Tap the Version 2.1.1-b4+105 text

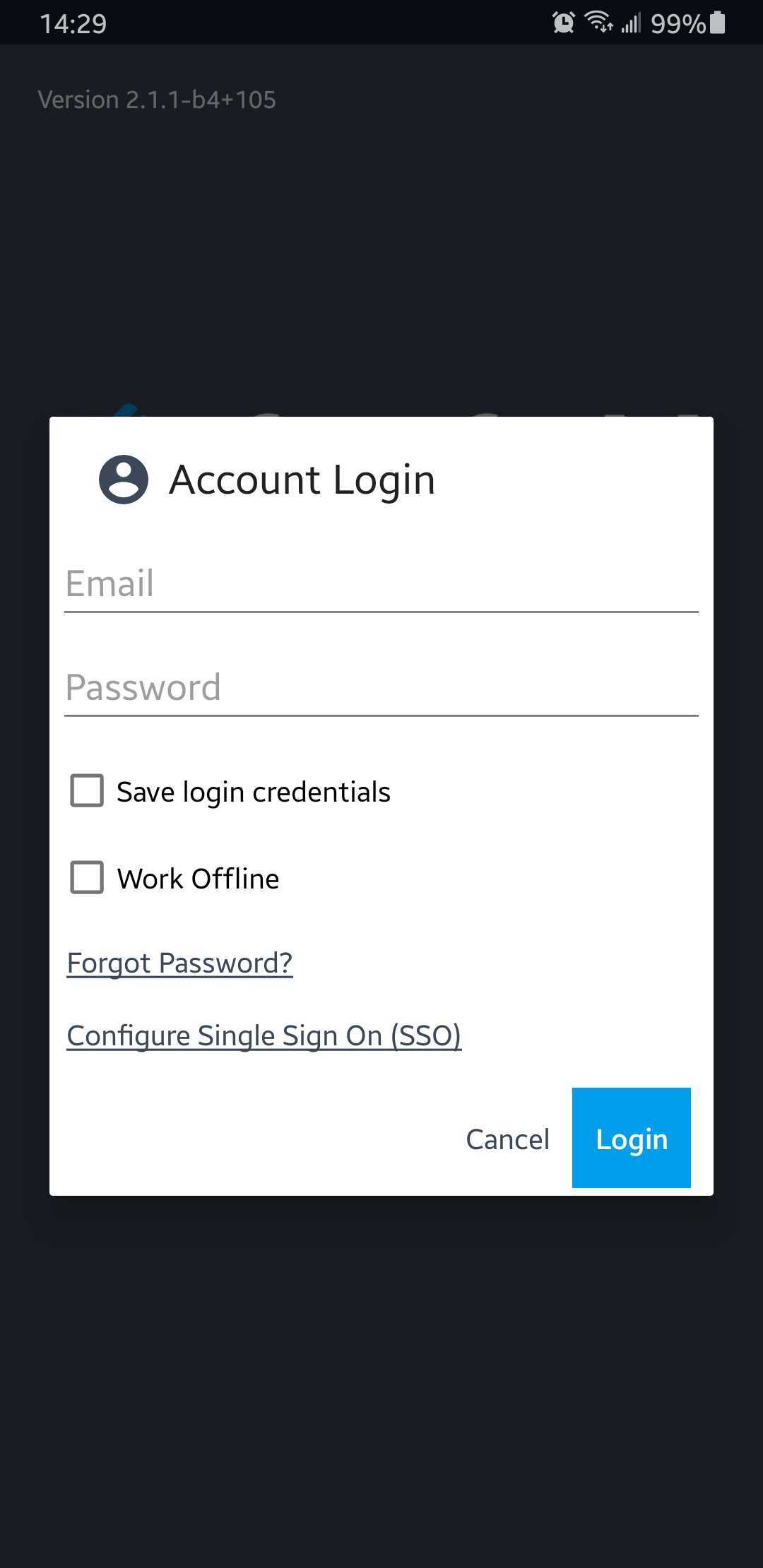tap(157, 100)
